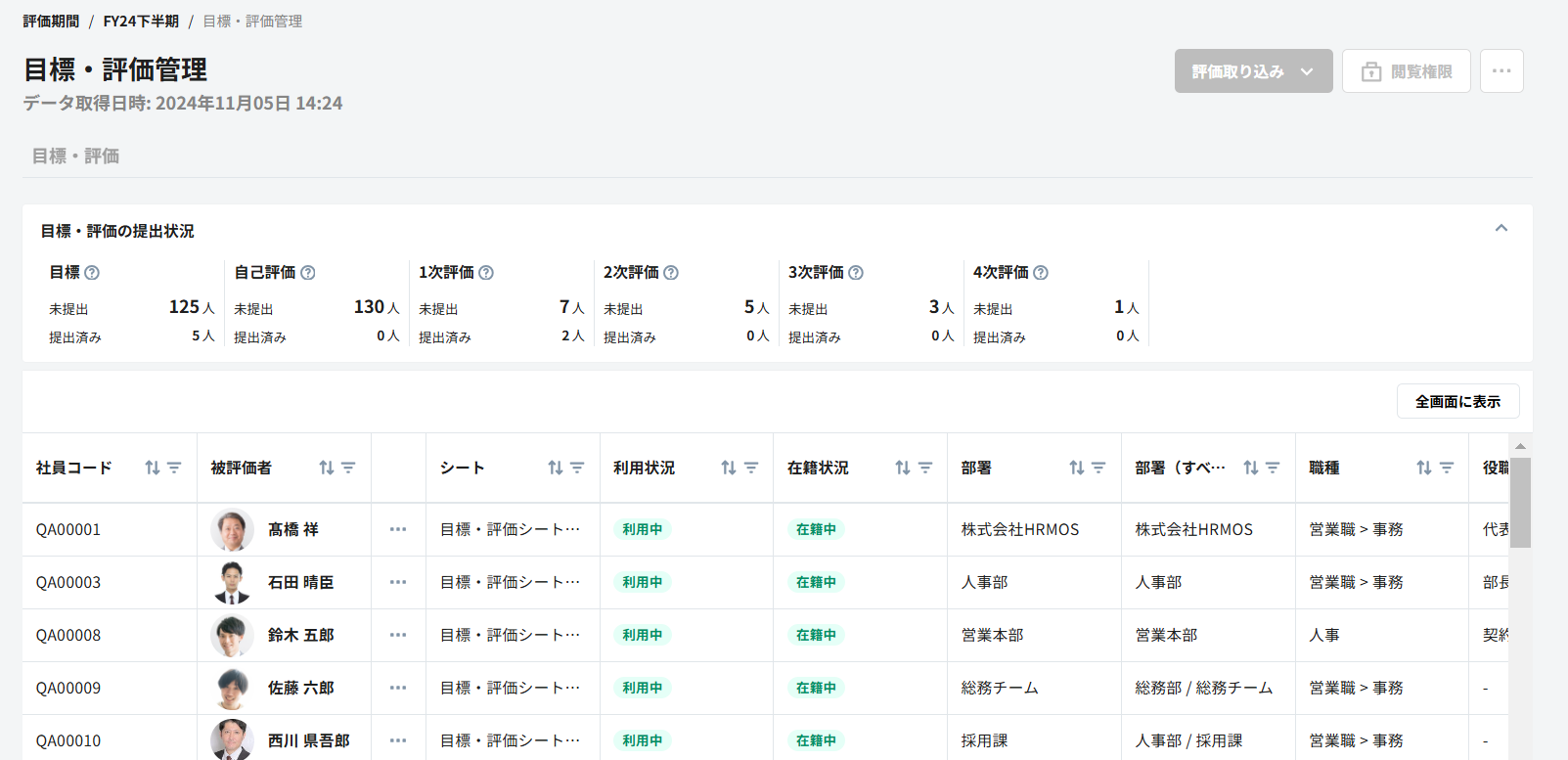
Task: Collapse the 目標・評価の提出状況 panel
Action: [x=1501, y=229]
